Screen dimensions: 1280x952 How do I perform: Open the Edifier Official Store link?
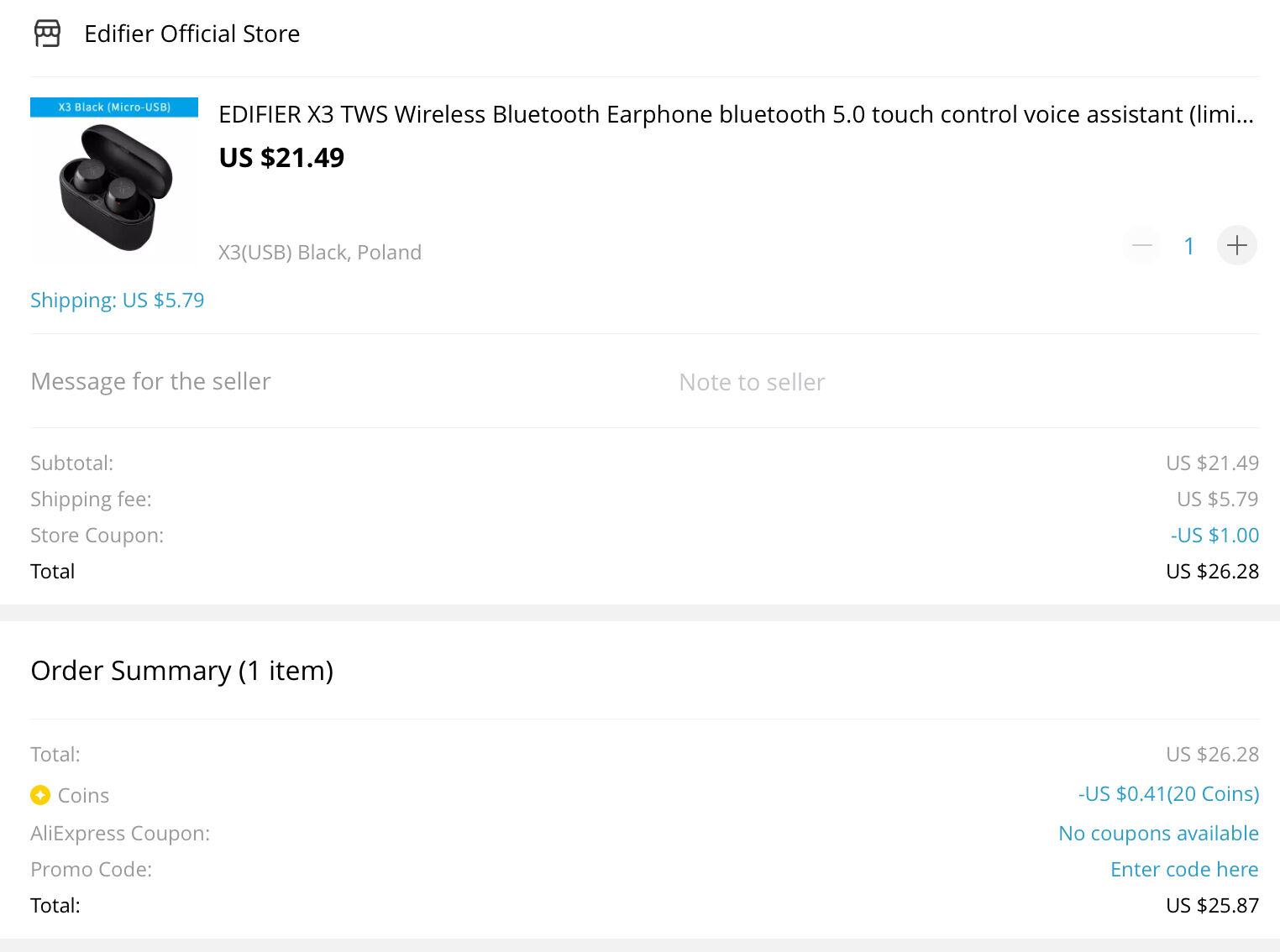tap(191, 34)
